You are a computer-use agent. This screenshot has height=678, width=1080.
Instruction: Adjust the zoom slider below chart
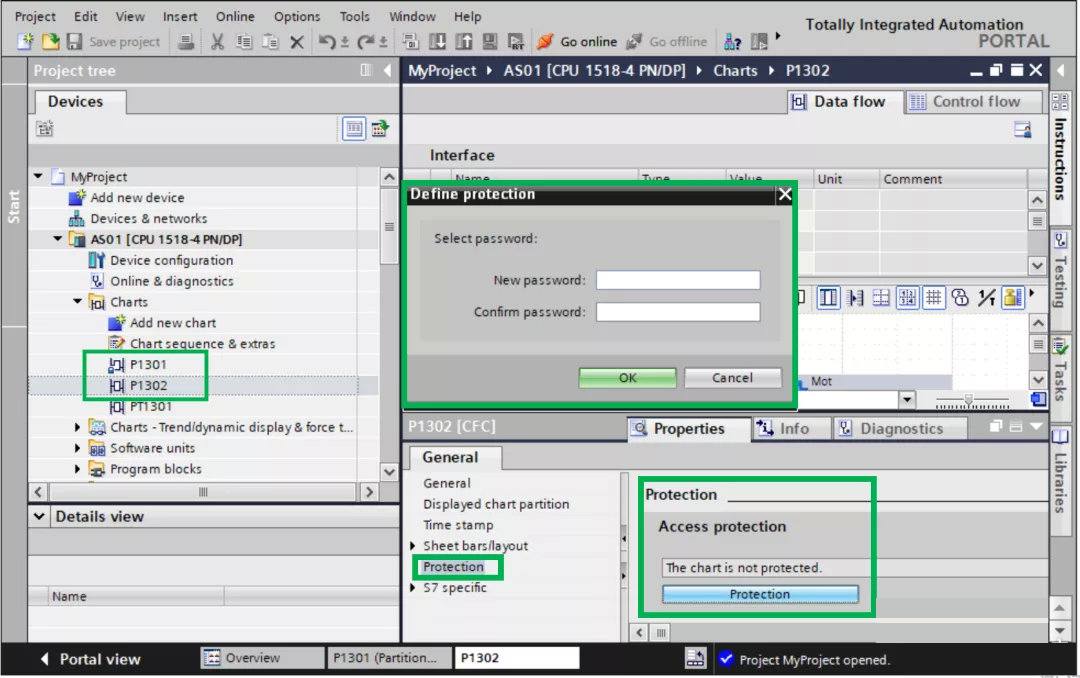pos(969,399)
